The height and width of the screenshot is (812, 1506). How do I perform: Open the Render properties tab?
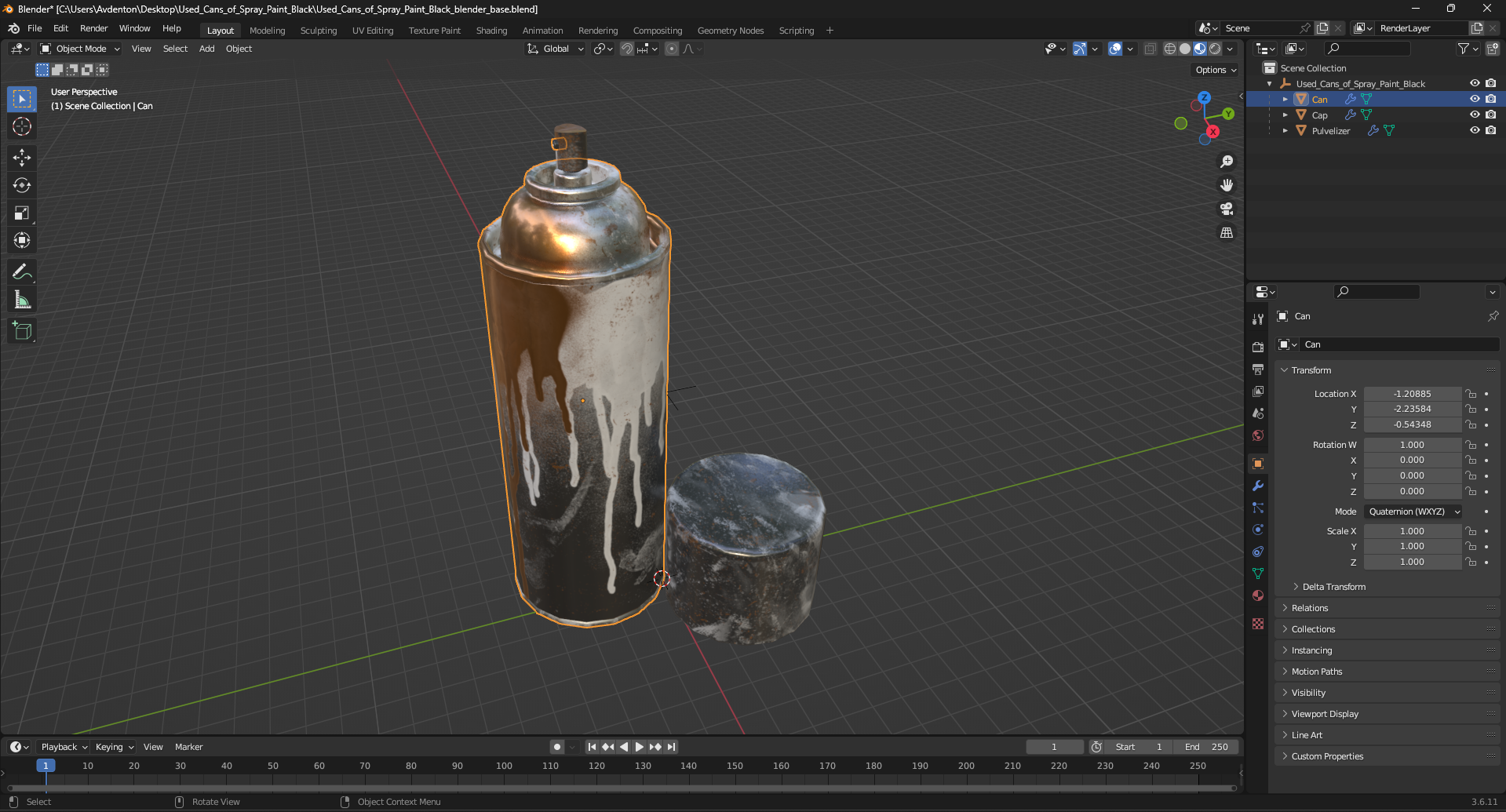point(1258,347)
